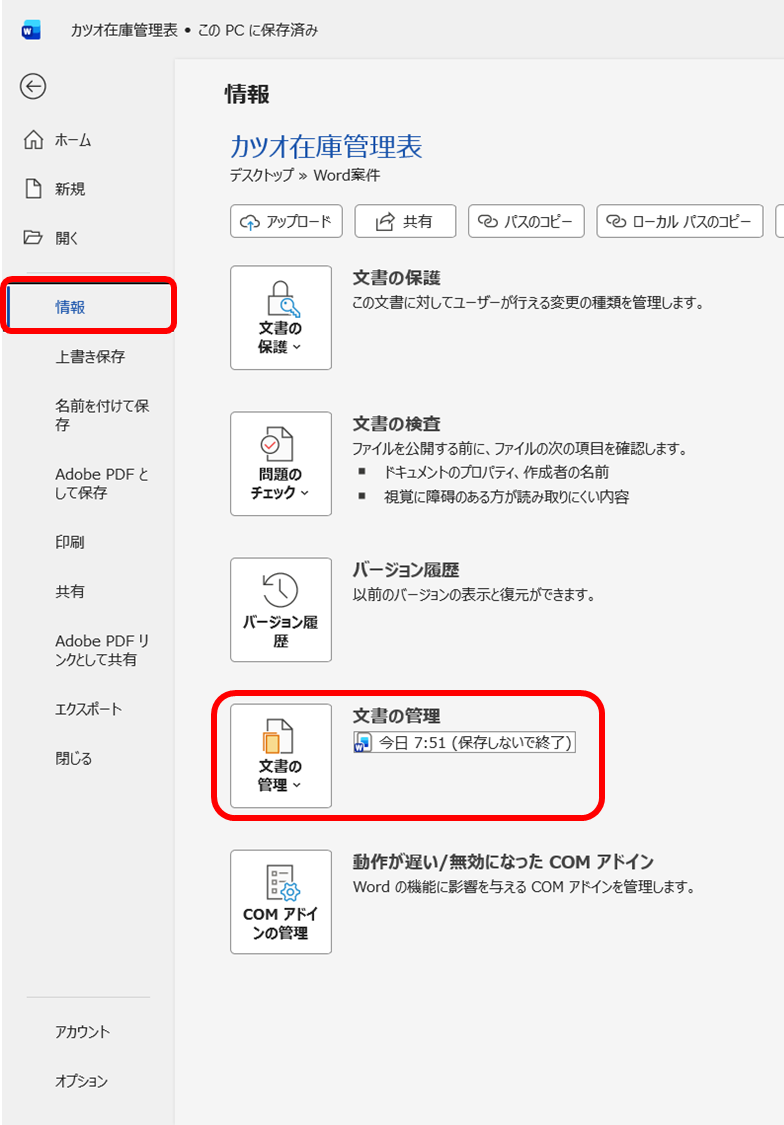Click the Home house icon in sidebar
Viewport: 784px width, 1125px height.
34,140
